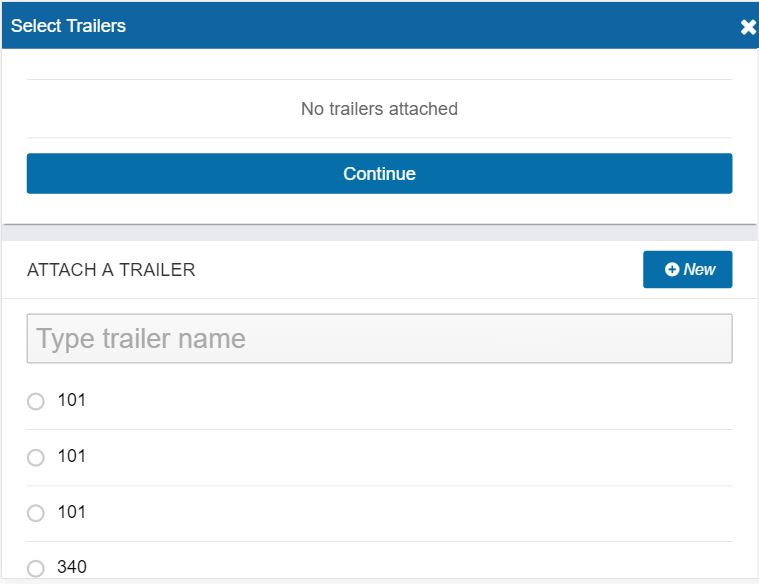The image size is (759, 584).
Task: Click the ATTACH A TRAILER heading
Action: click(111, 270)
